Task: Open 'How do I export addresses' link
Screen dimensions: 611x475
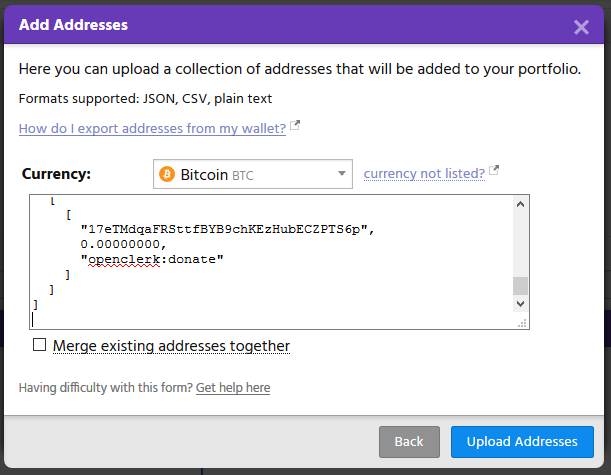Action: (152, 128)
